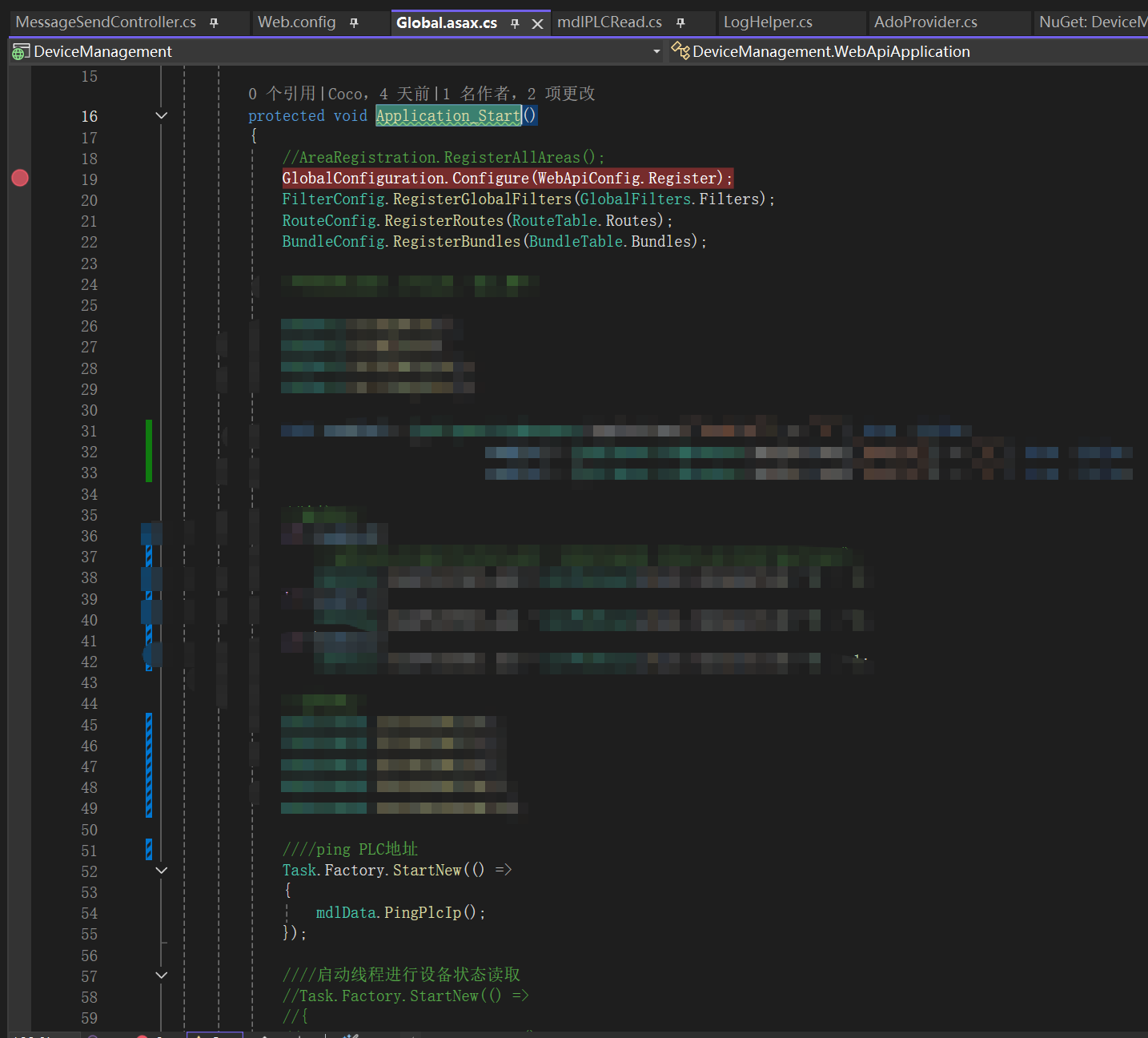The height and width of the screenshot is (1038, 1148).
Task: Close the Global.asax.cs tab
Action: (538, 24)
